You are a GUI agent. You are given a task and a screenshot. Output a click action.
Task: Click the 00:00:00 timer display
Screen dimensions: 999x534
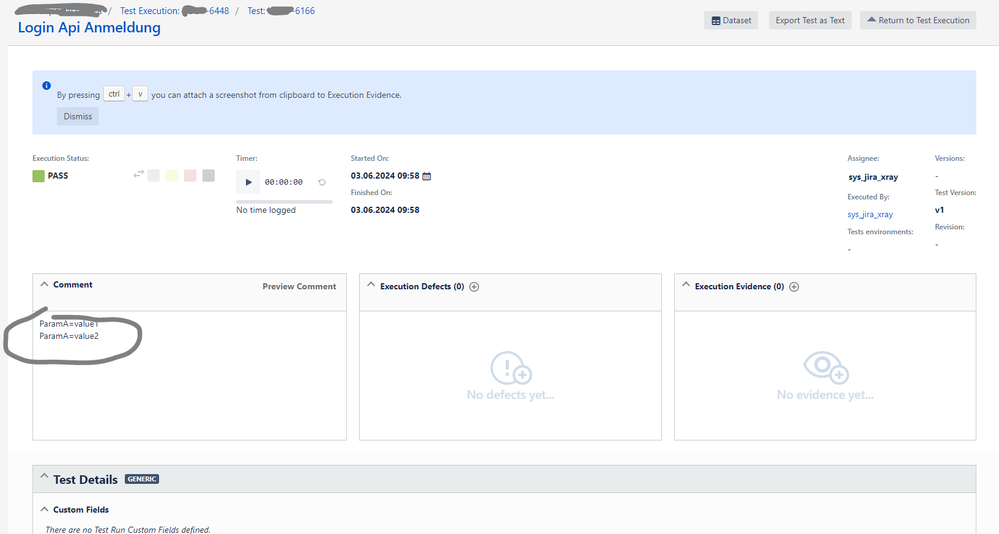(x=284, y=182)
